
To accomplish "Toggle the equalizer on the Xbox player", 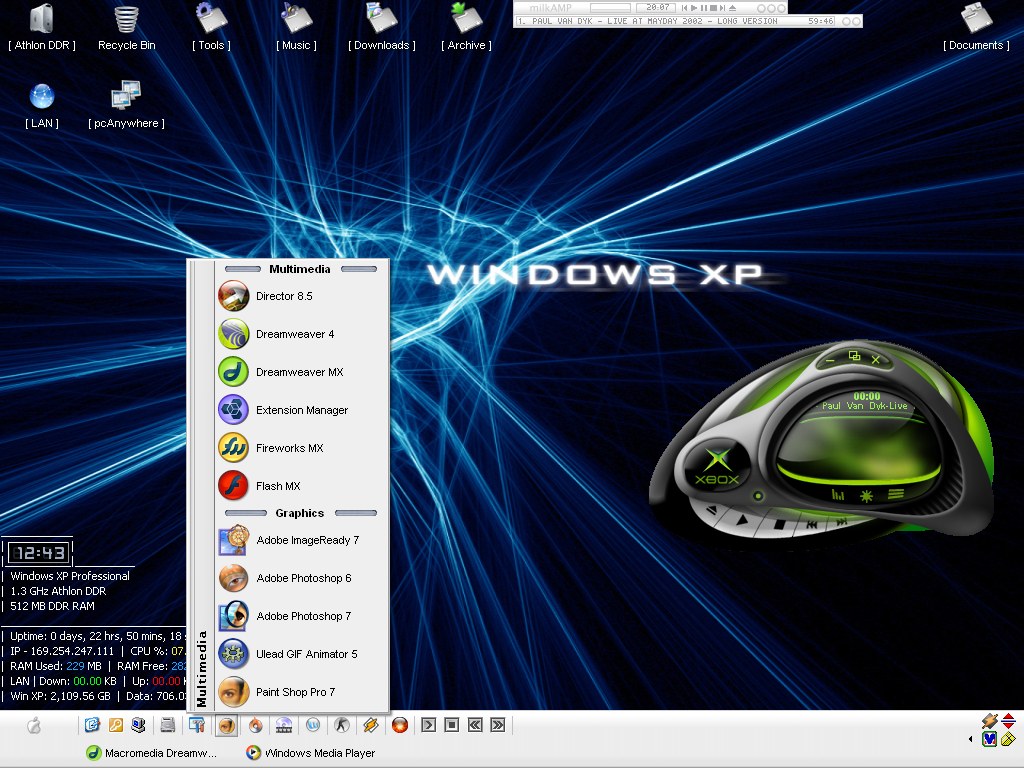I will [x=838, y=494].
